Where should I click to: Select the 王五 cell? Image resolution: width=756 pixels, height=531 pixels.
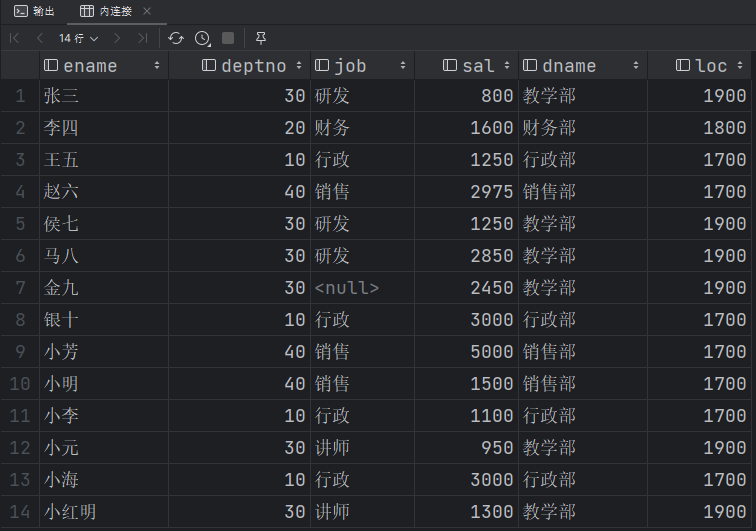(104, 160)
